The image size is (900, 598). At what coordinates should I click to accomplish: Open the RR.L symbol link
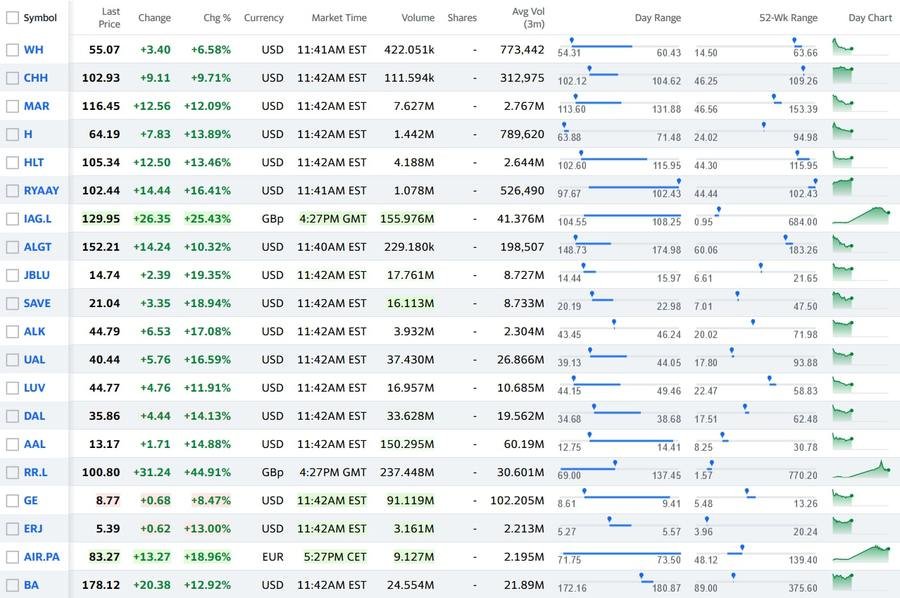(36, 472)
